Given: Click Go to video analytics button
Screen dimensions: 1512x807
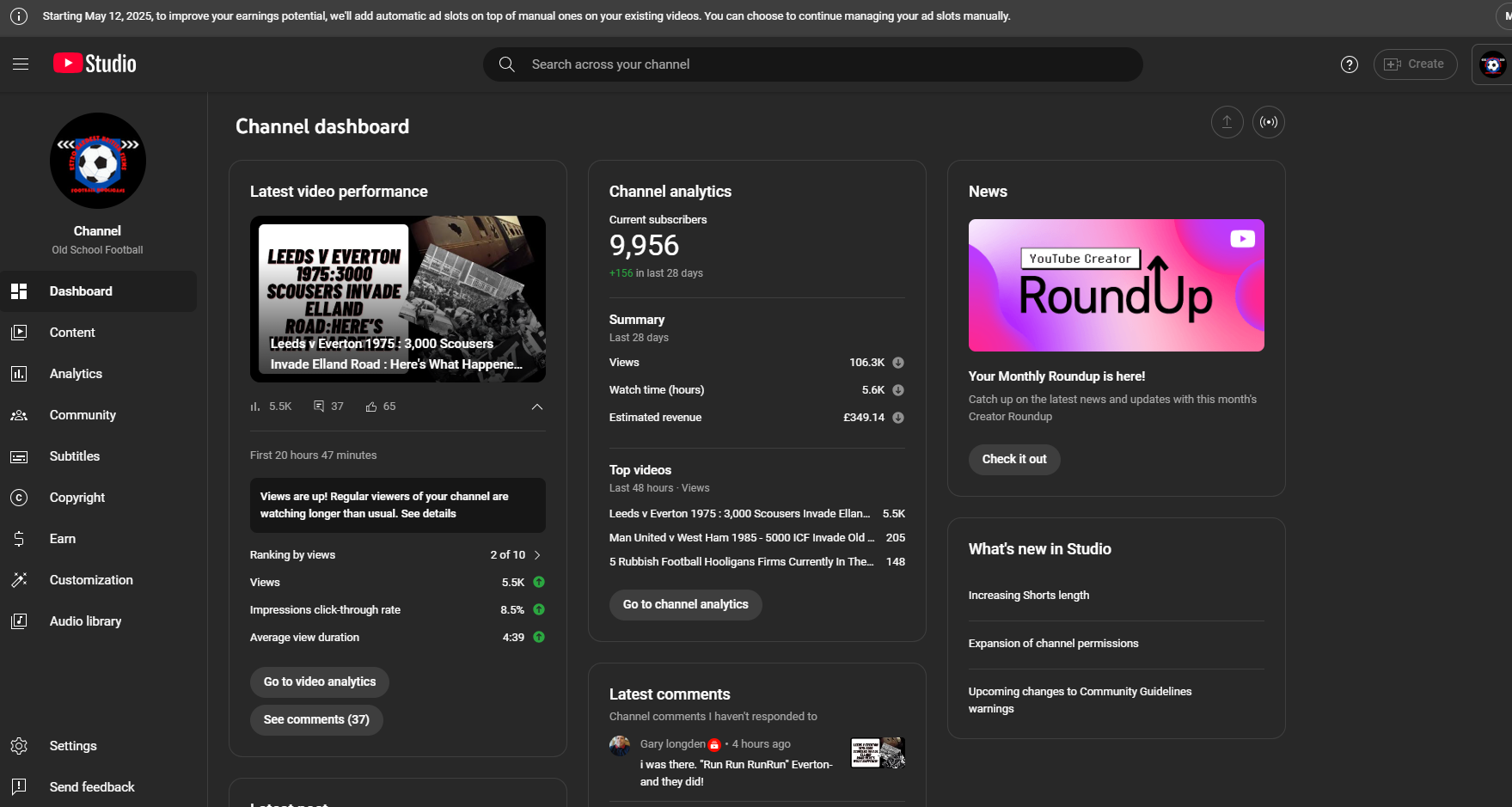Looking at the screenshot, I should [x=320, y=682].
